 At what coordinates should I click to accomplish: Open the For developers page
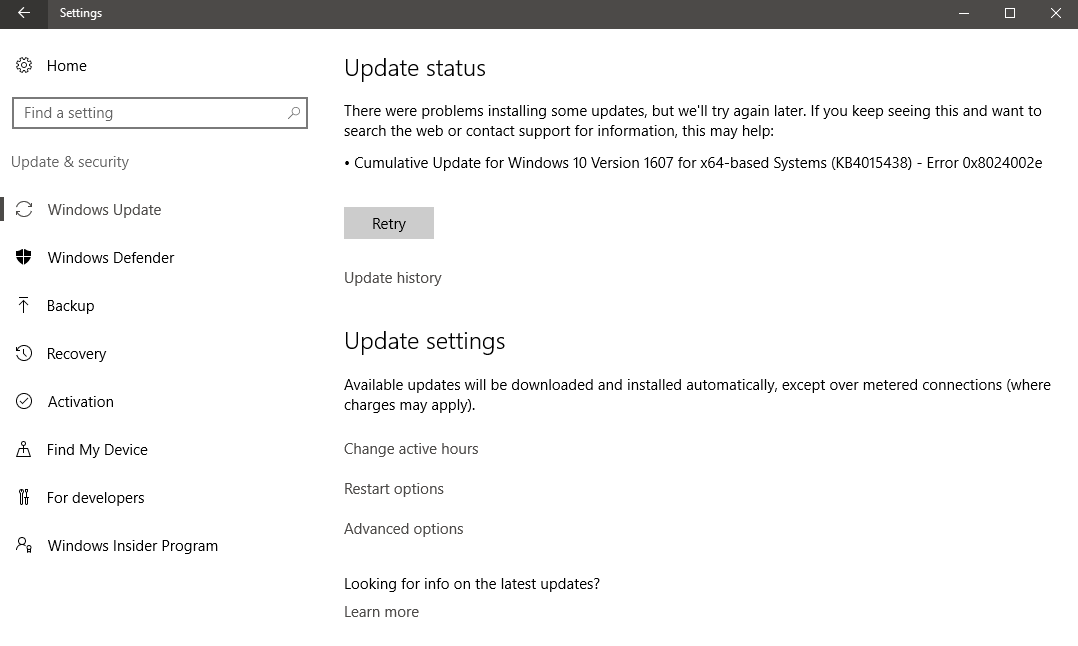[x=96, y=498]
